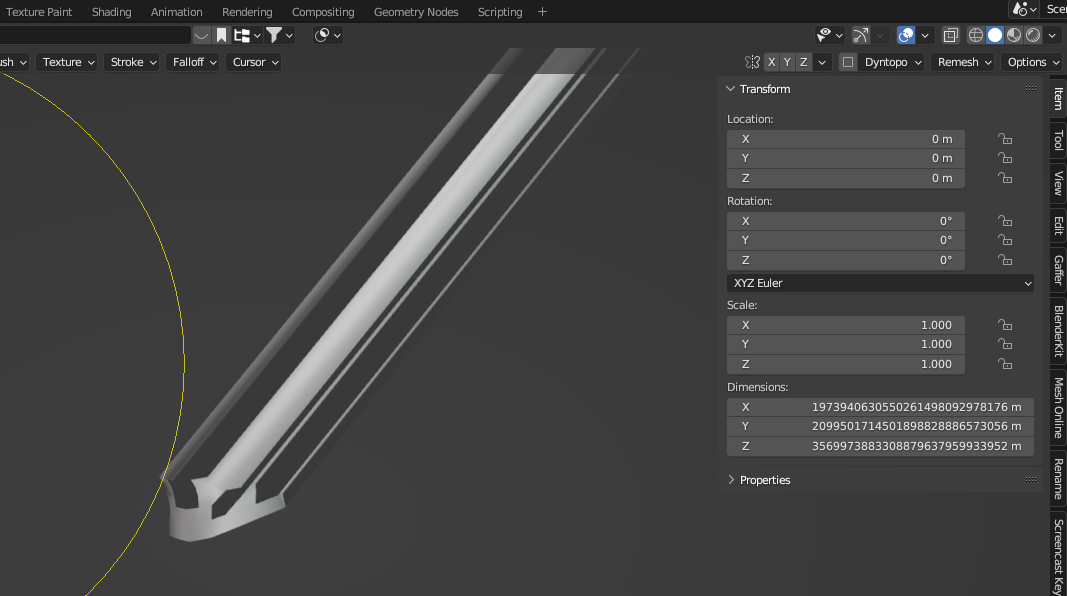This screenshot has width=1067, height=596.
Task: Click the Scale Z value slider
Action: tap(845, 364)
